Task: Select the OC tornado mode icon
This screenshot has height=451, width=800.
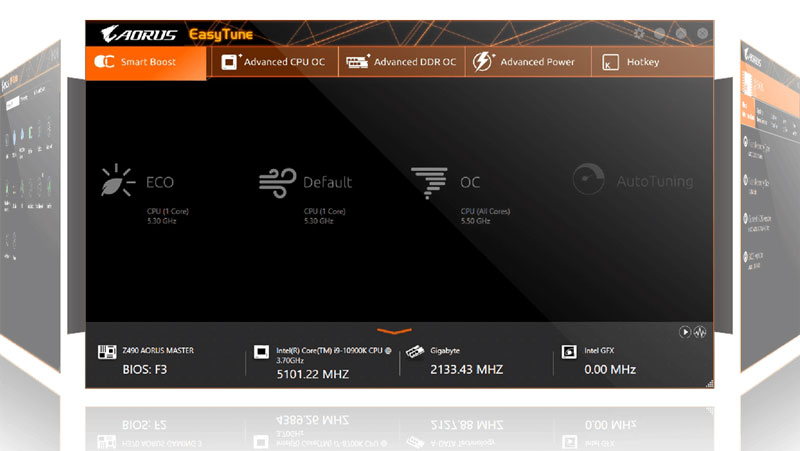Action: click(429, 183)
